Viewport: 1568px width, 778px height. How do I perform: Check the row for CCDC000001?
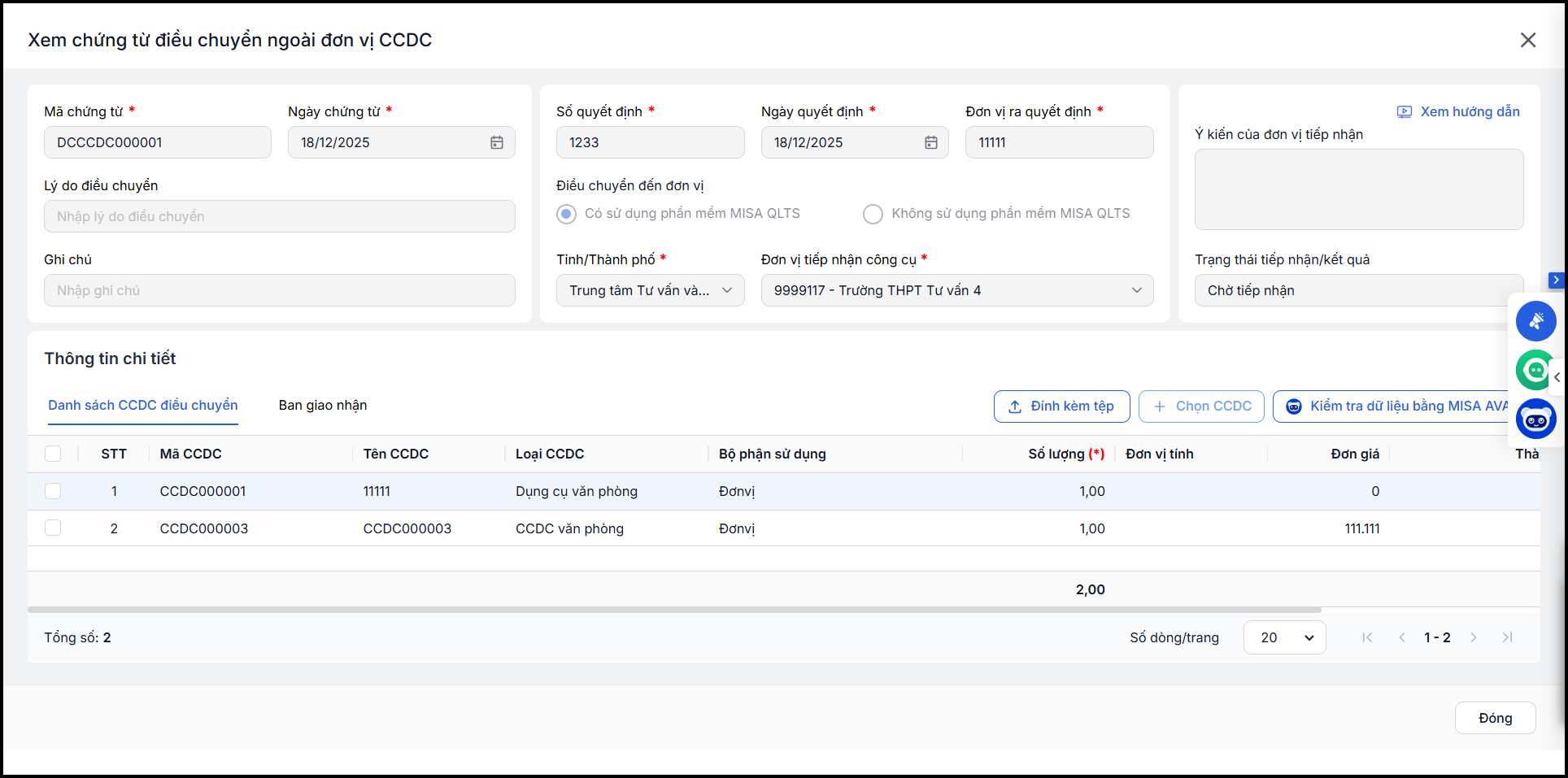click(53, 491)
